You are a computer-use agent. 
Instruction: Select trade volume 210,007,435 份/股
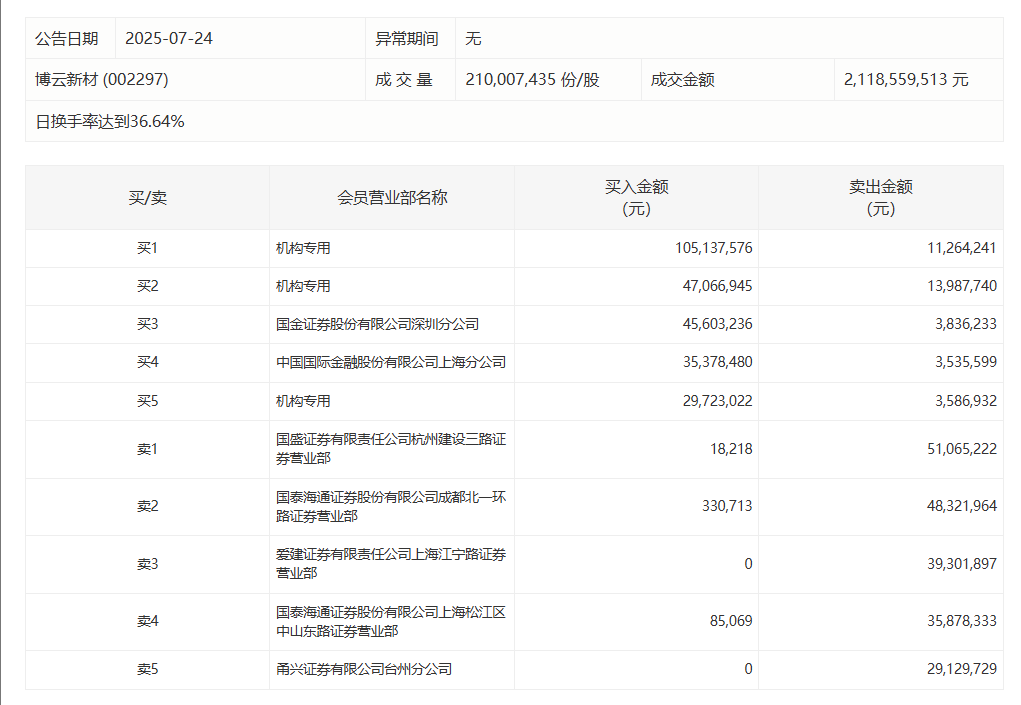click(x=532, y=79)
